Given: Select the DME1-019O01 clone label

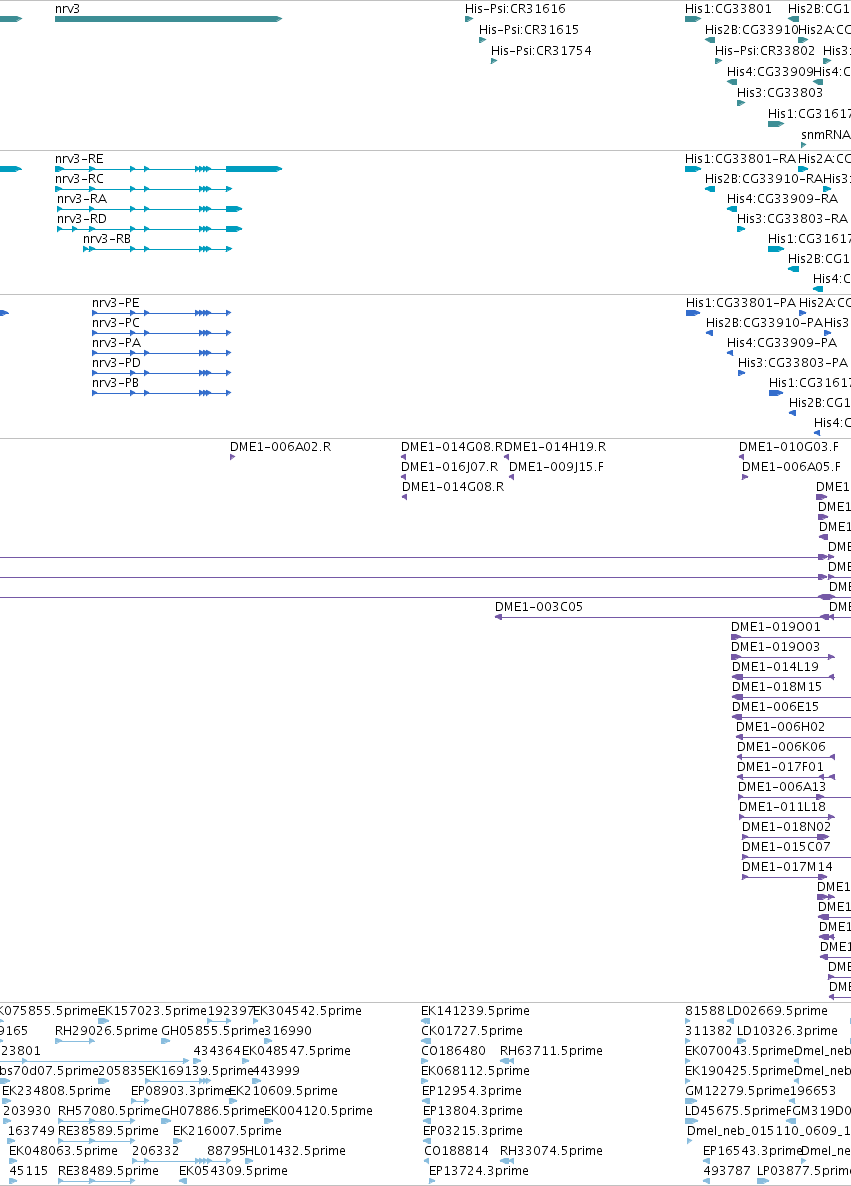Looking at the screenshot, I should point(775,627).
